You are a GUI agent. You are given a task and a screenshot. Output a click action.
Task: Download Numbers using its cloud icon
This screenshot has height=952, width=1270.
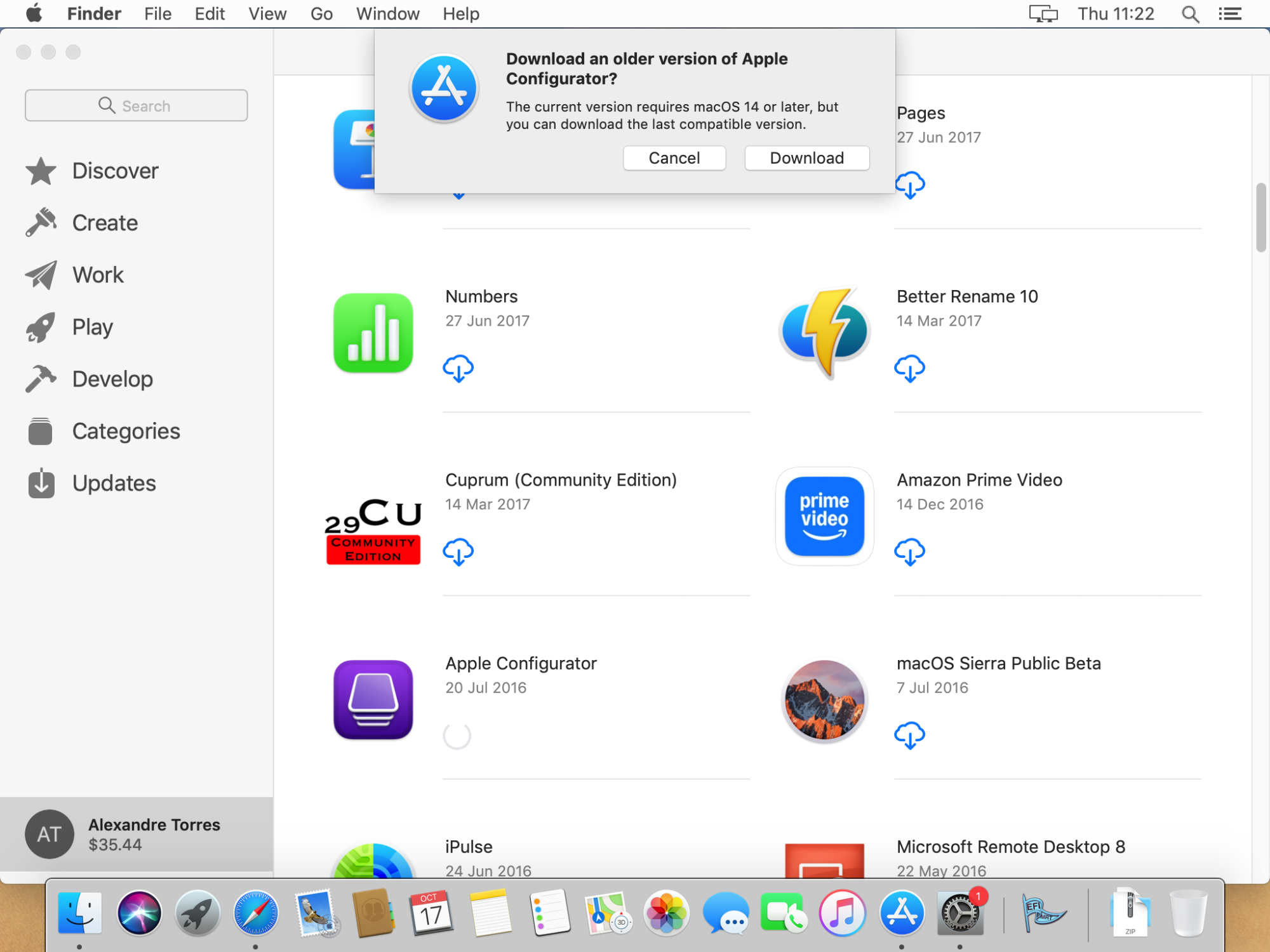[x=458, y=368]
